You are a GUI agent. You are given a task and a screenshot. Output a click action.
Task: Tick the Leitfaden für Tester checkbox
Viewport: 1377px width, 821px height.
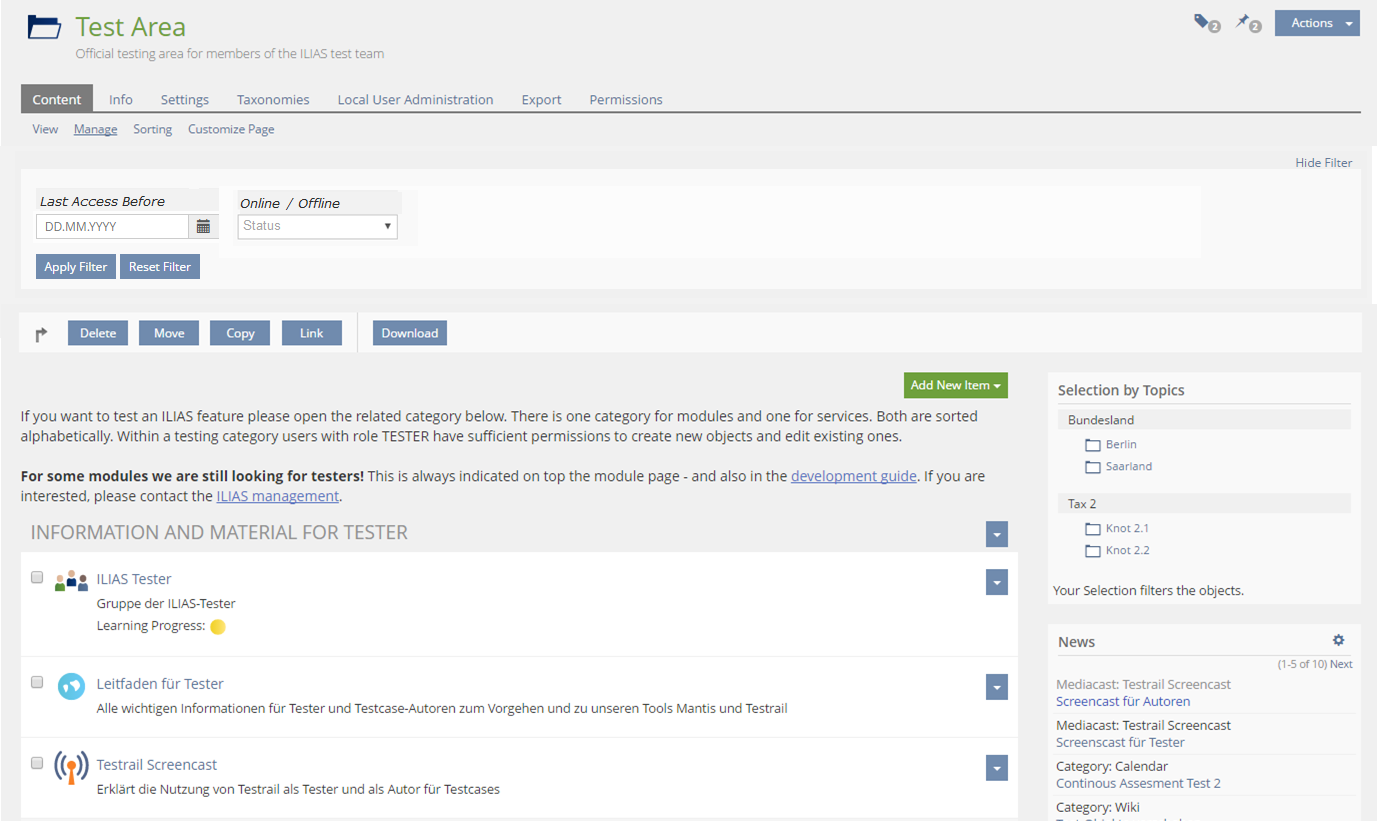(37, 682)
